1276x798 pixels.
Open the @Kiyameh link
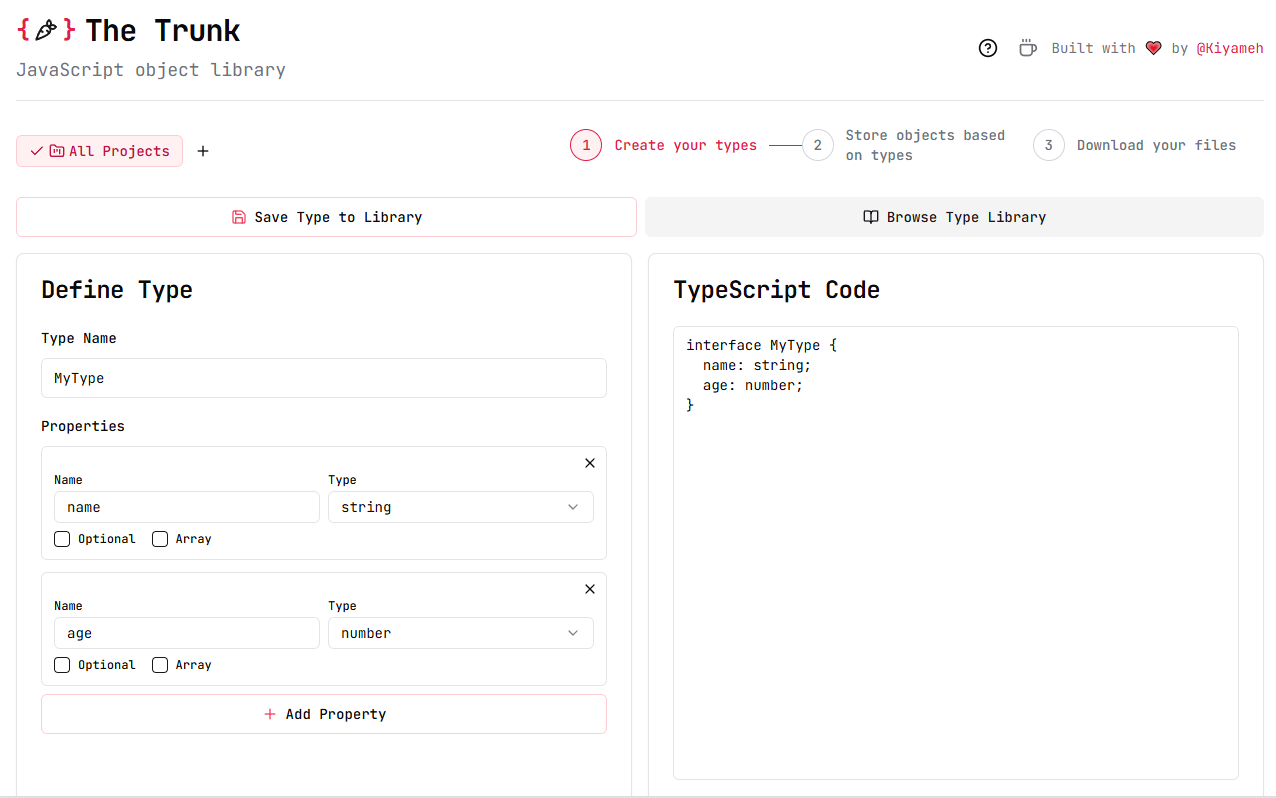tap(1230, 48)
